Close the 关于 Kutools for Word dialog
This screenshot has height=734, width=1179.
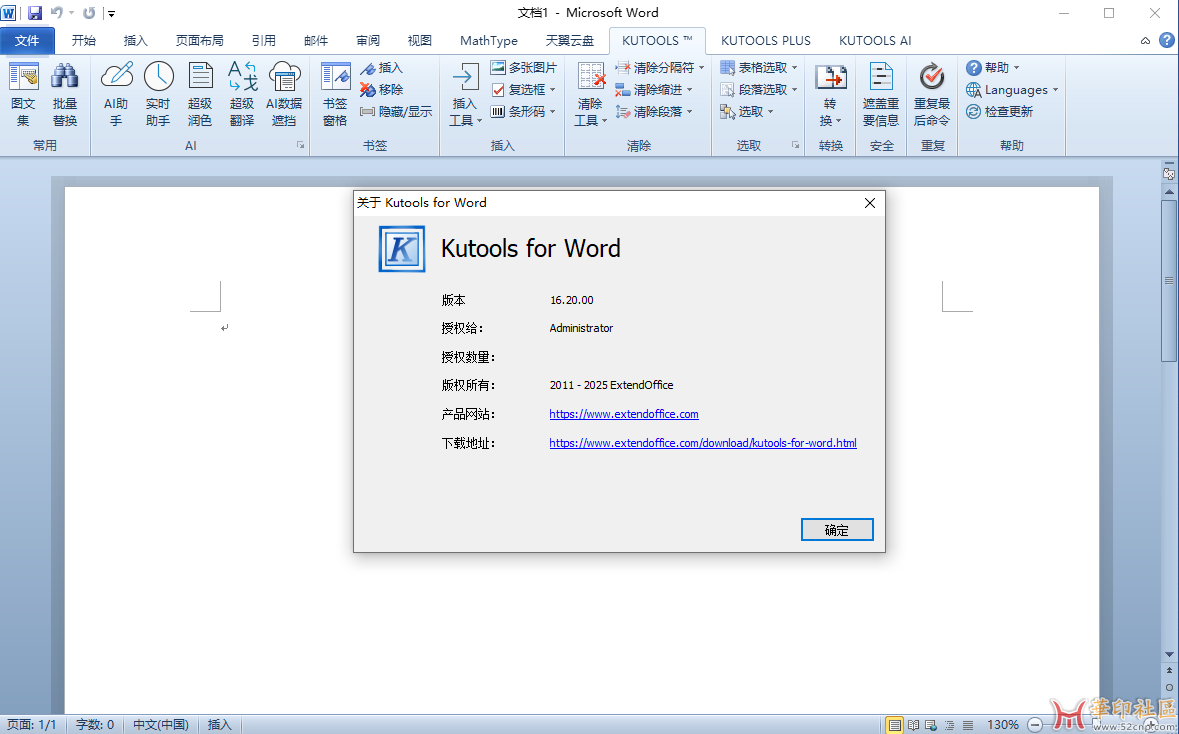pos(870,203)
